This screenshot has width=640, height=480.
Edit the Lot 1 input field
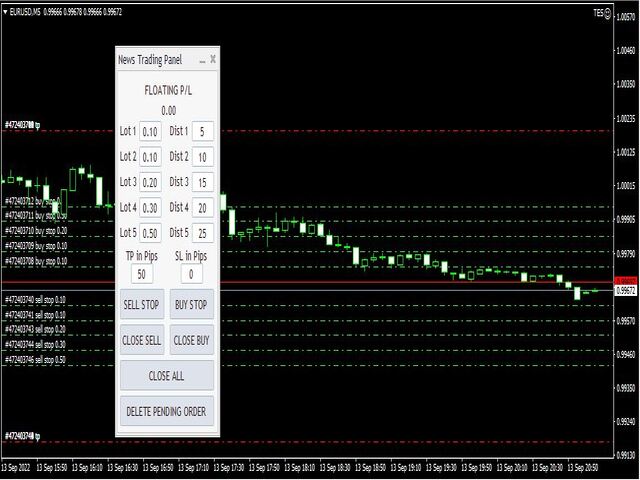click(150, 131)
